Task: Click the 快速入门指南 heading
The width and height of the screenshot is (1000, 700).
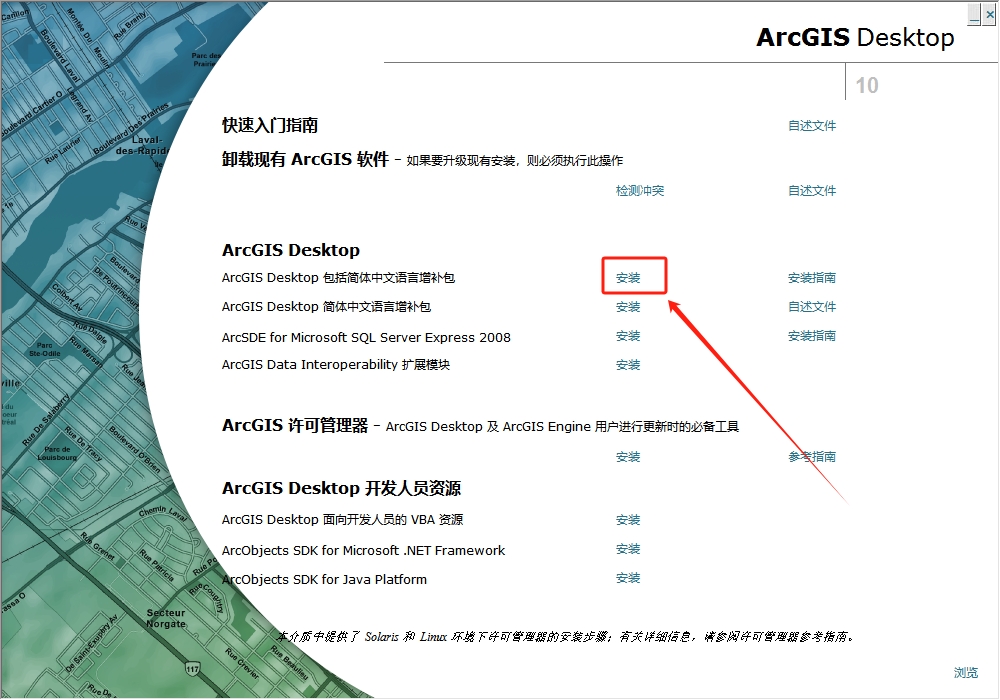Action: (270, 125)
